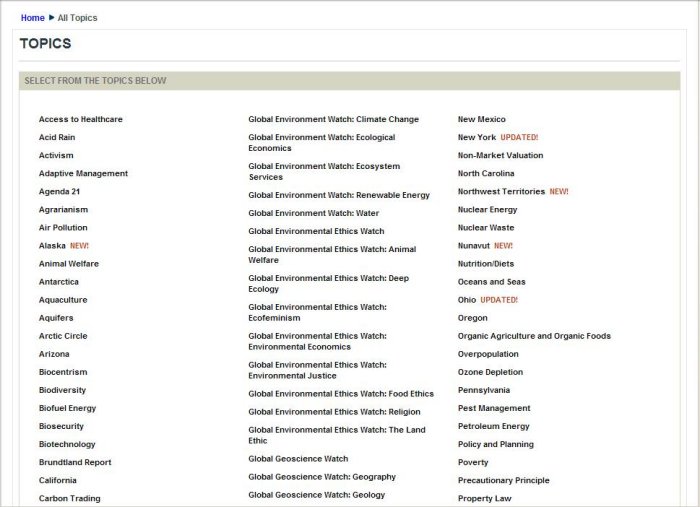Open Environmental Ethics Watch: Environmental Economics
The image size is (700, 507).
pos(317,341)
